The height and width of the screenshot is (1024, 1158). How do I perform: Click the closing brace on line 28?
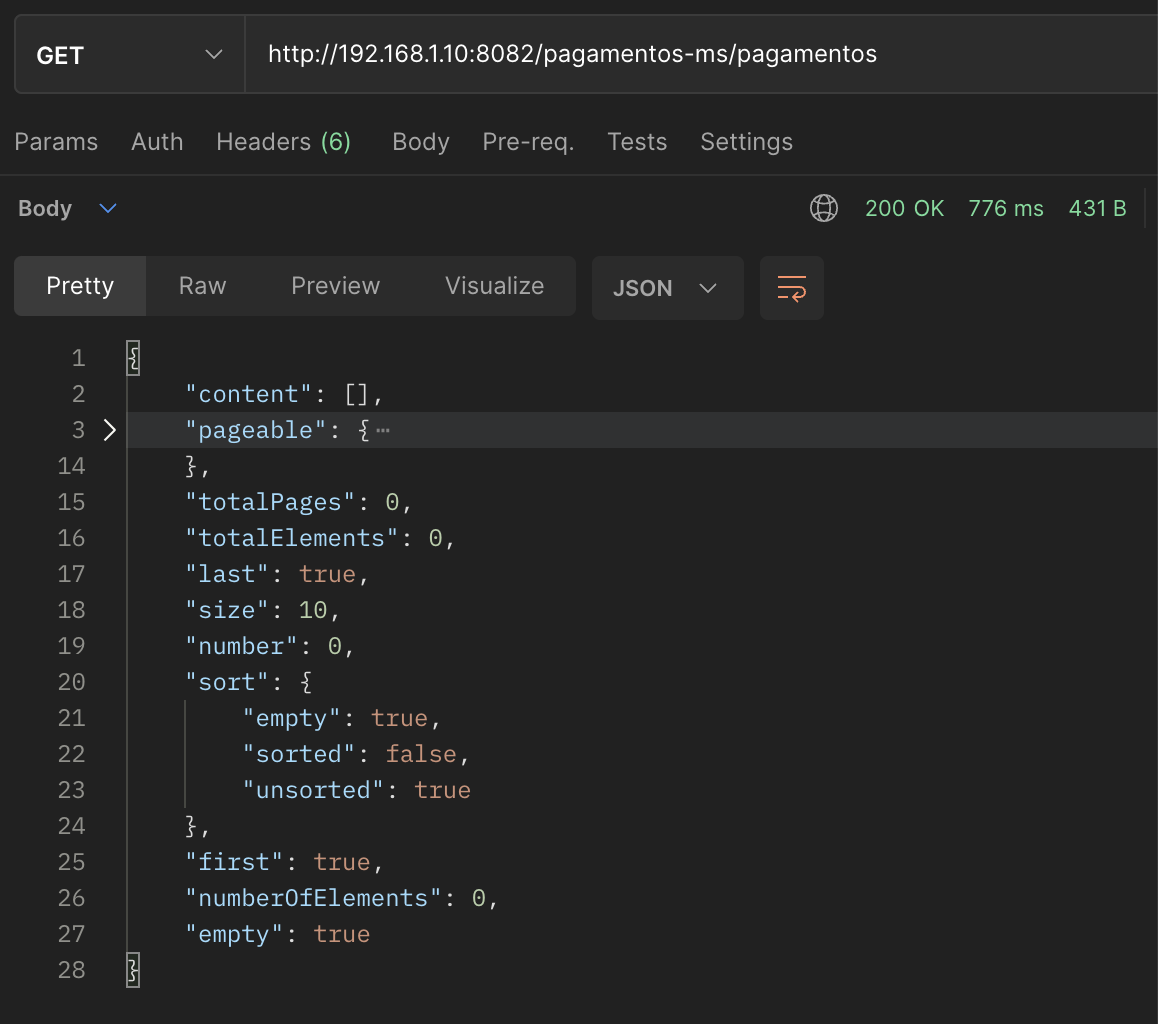click(x=134, y=970)
